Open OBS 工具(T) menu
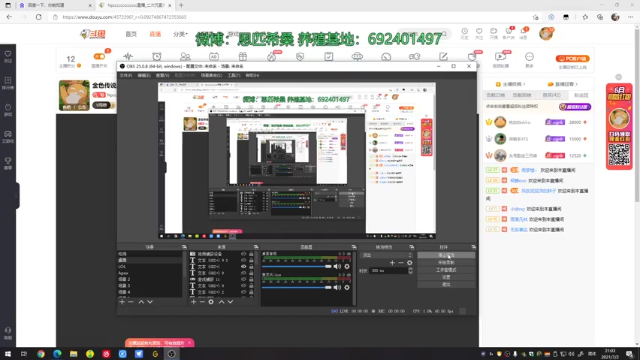 [233, 76]
